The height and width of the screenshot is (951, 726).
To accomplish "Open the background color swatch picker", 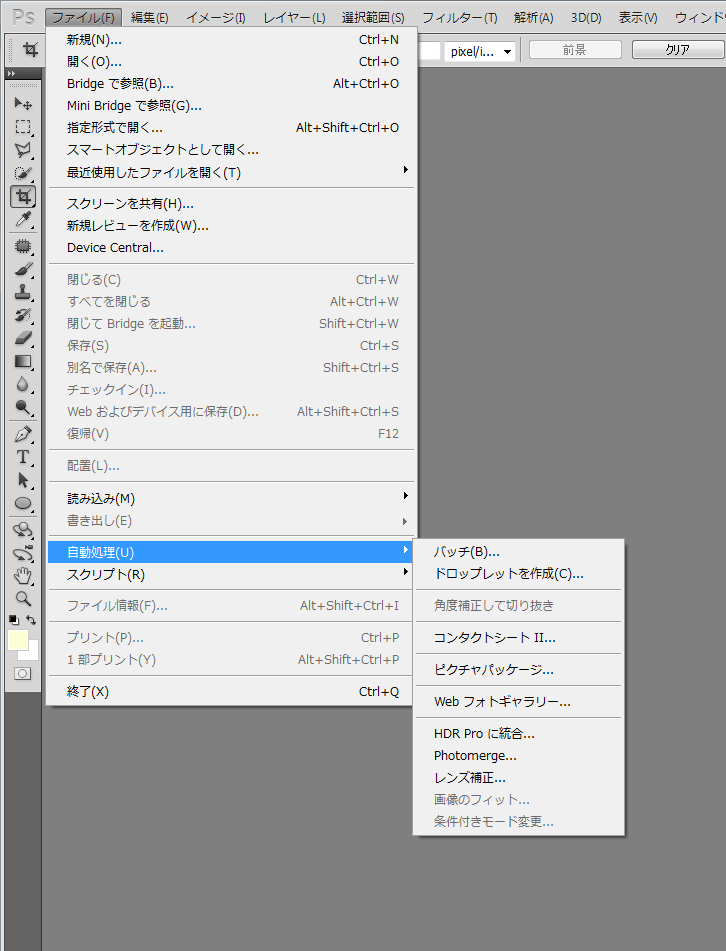I will (32, 653).
